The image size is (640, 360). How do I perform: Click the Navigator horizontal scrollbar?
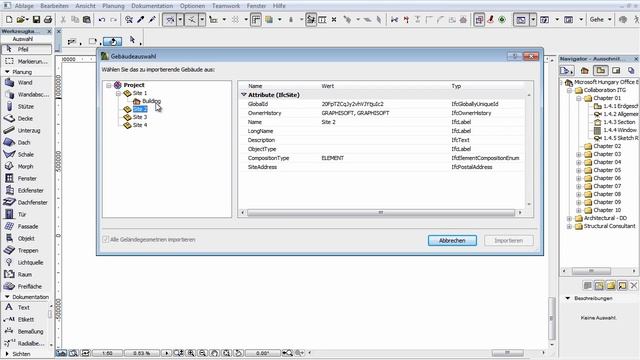click(x=591, y=271)
